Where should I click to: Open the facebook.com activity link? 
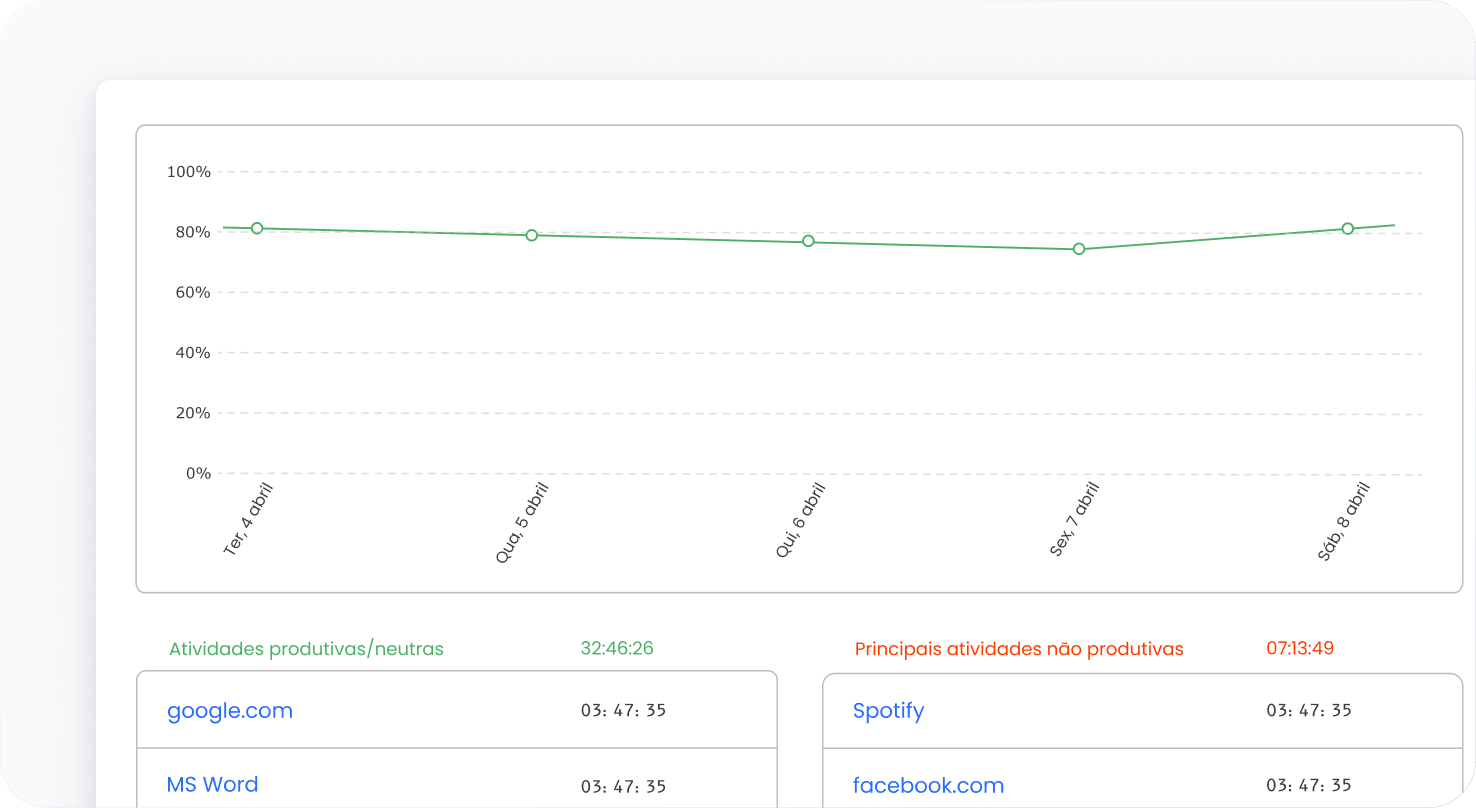[928, 786]
